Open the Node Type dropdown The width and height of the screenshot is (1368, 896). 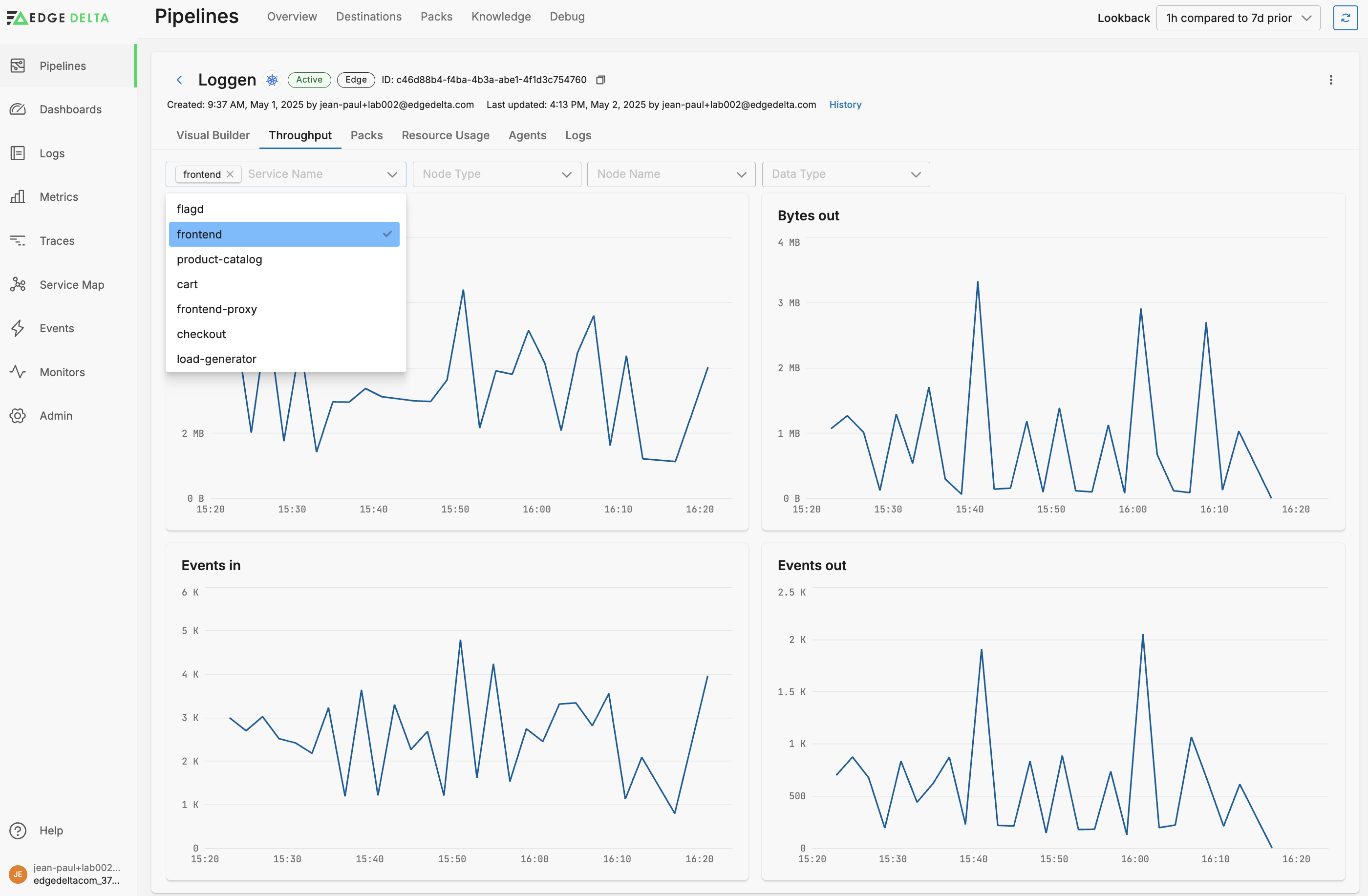[x=496, y=174]
